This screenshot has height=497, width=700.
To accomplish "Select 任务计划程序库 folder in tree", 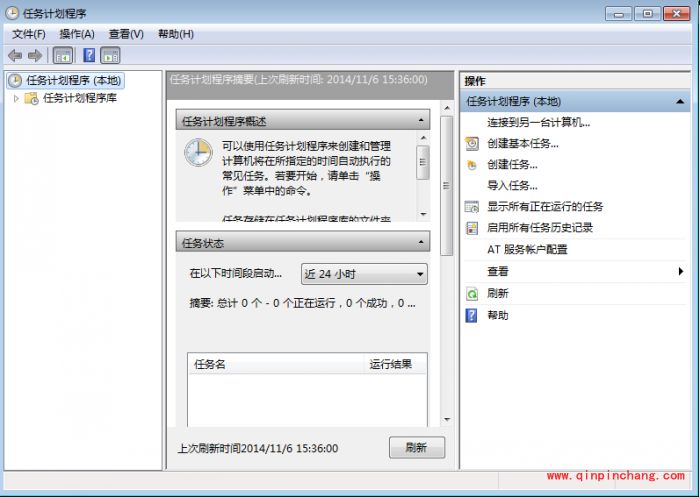I will coord(79,98).
